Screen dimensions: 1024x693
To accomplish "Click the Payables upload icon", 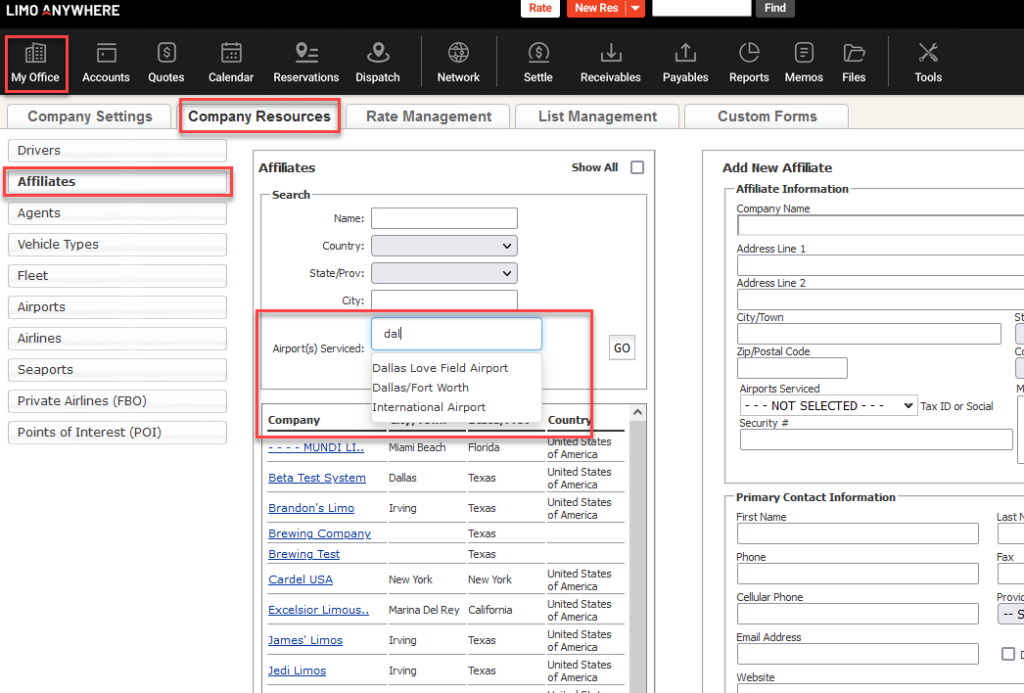I will pyautogui.click(x=685, y=62).
